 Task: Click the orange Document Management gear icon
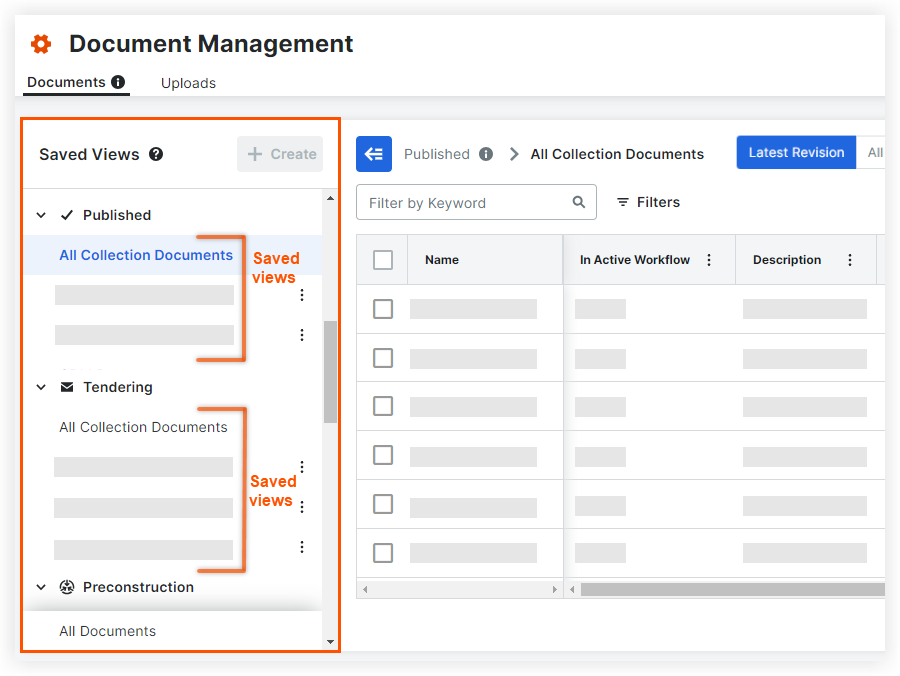(41, 44)
